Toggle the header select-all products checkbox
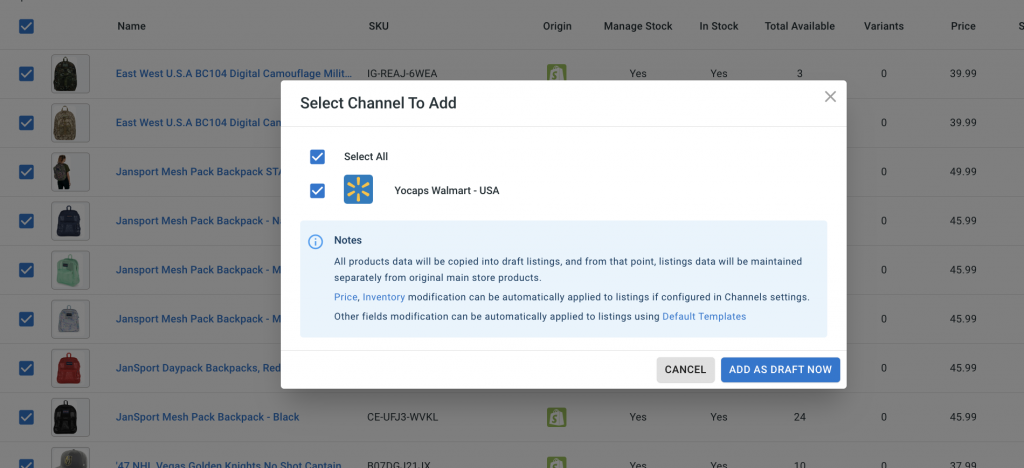 (27, 26)
